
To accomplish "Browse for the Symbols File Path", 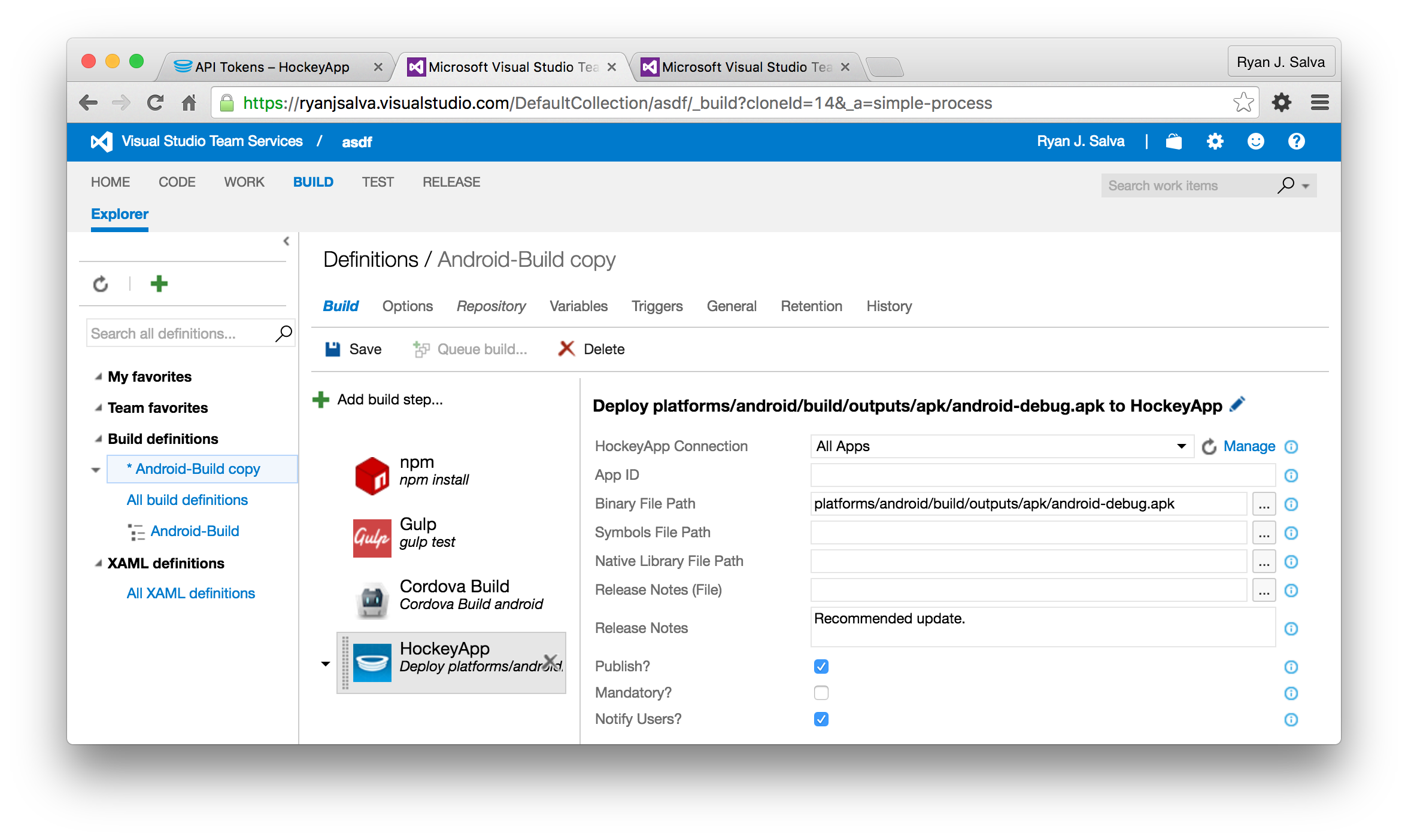I will [1263, 533].
